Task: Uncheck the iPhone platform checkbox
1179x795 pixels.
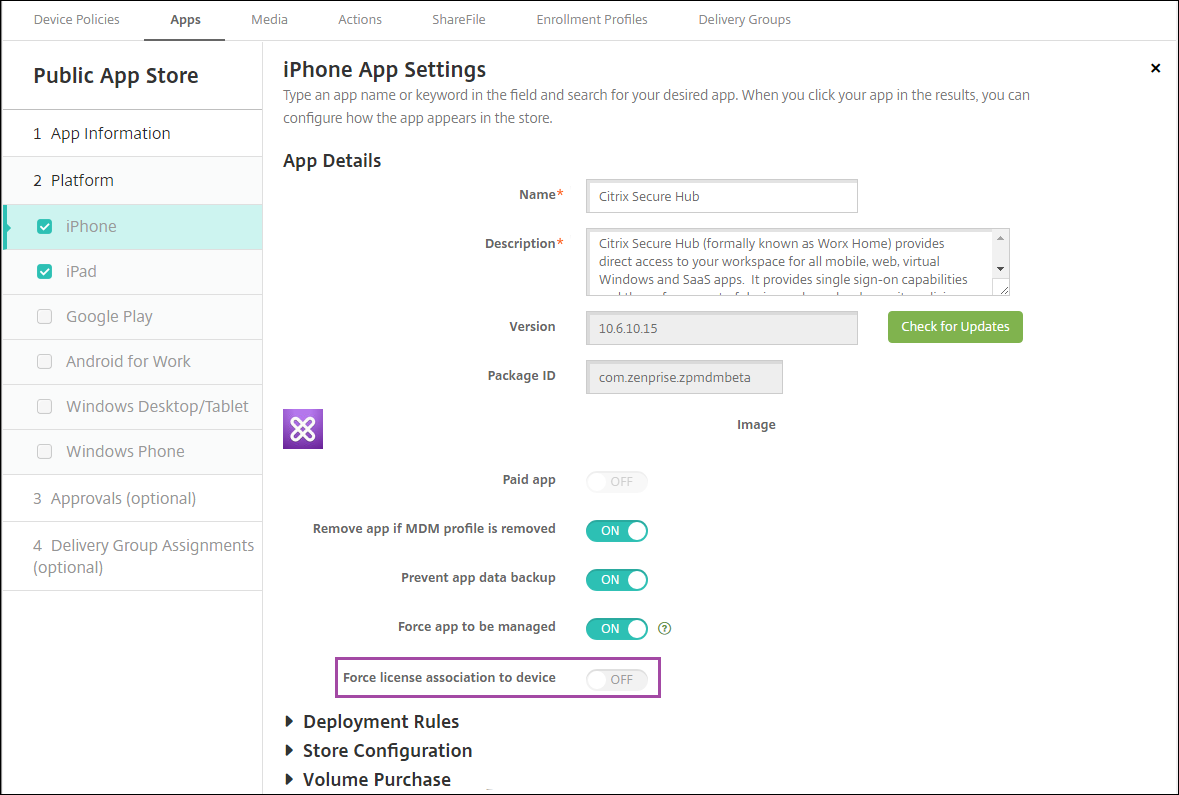Action: pyautogui.click(x=44, y=227)
